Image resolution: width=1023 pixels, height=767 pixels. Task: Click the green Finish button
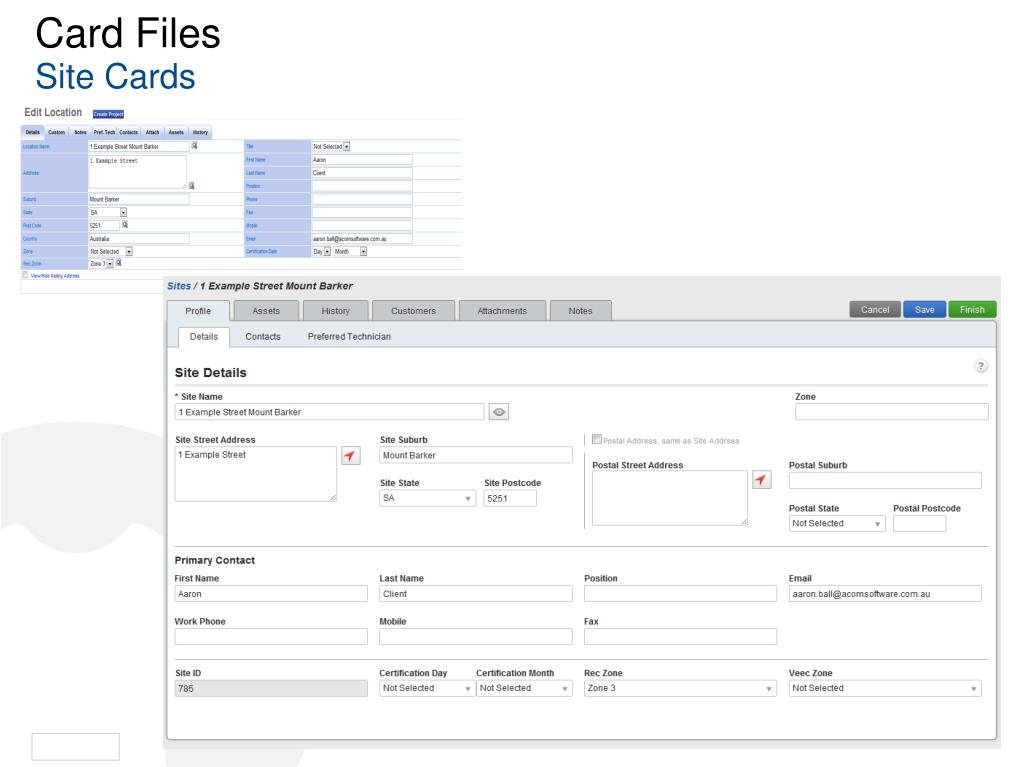(972, 310)
